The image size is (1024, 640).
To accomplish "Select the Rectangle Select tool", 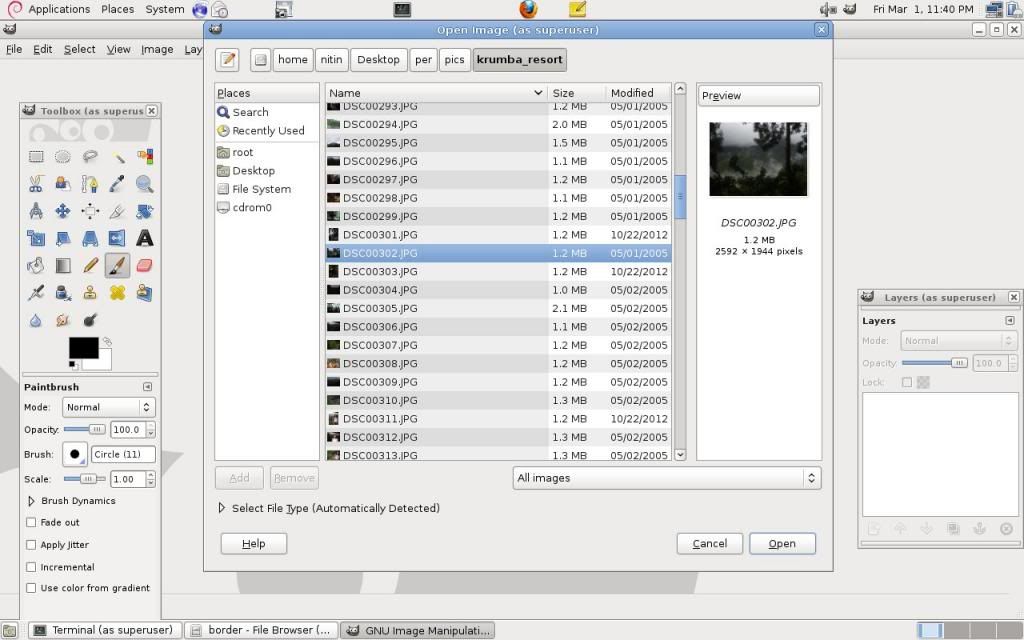I will click(x=36, y=157).
